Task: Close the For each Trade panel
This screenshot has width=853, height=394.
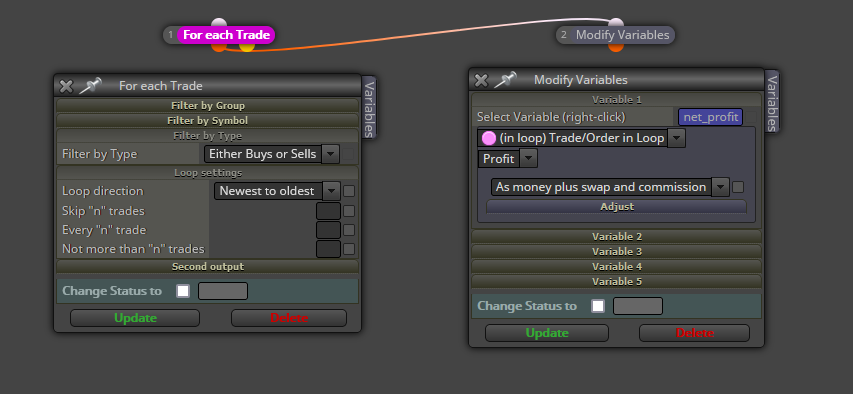Action: pos(66,86)
